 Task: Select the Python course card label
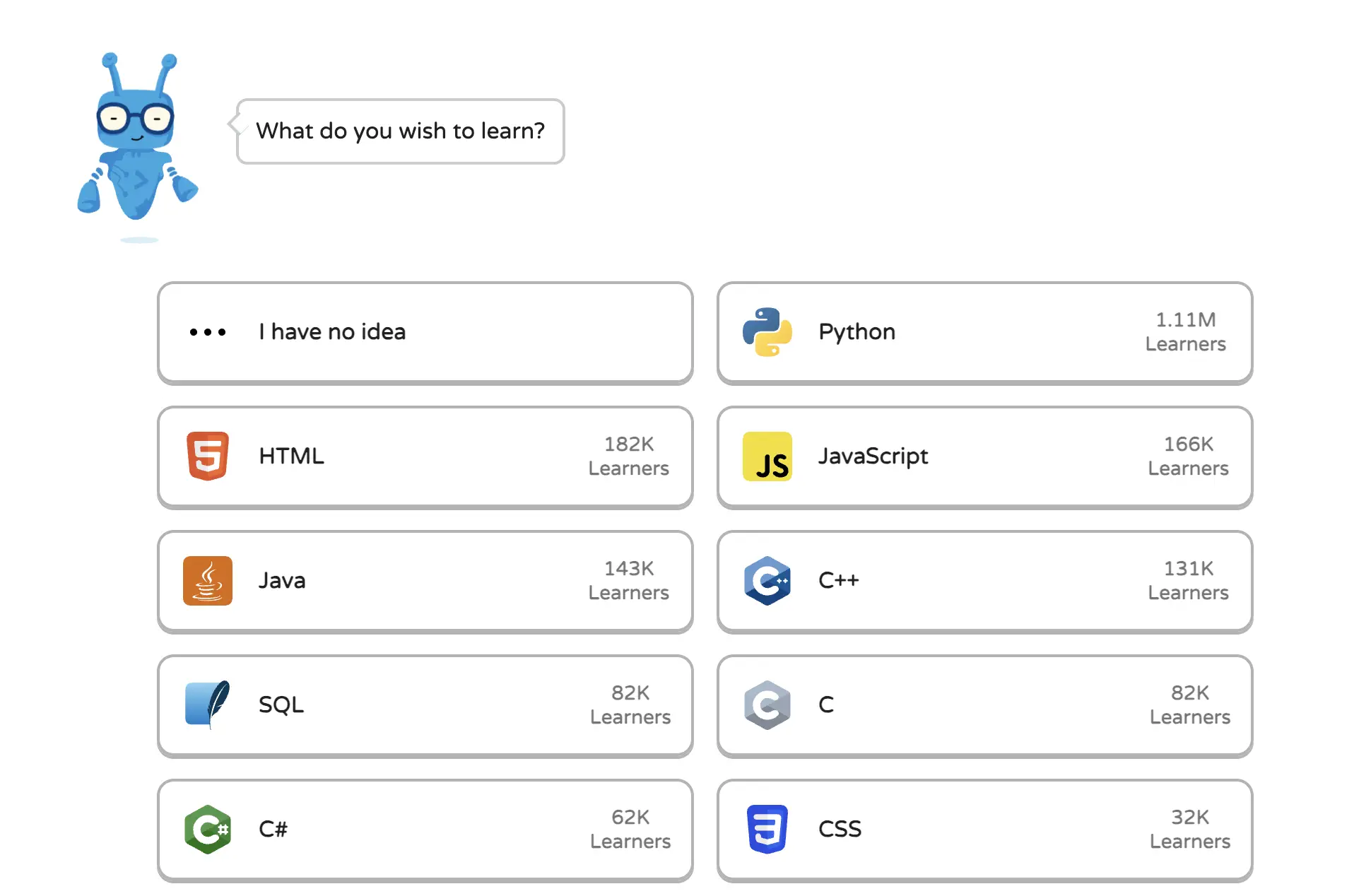click(x=856, y=332)
